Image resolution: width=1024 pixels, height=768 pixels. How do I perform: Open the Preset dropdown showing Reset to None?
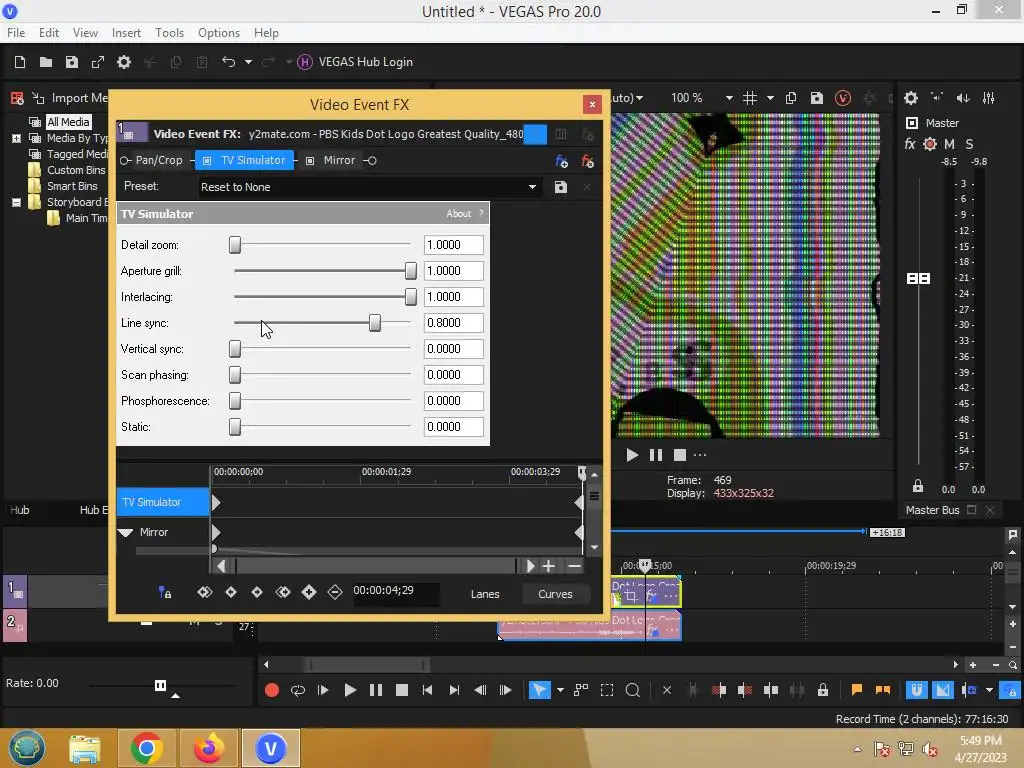[370, 187]
